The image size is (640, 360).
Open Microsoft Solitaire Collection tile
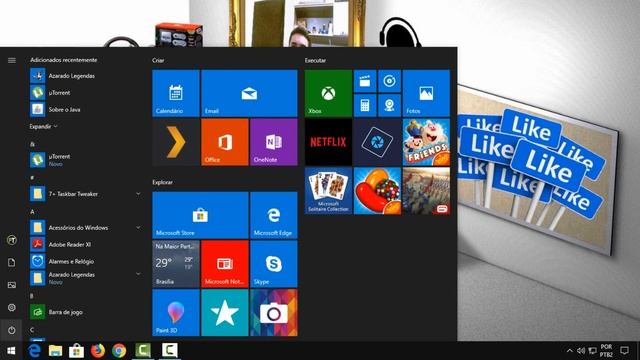click(x=328, y=191)
